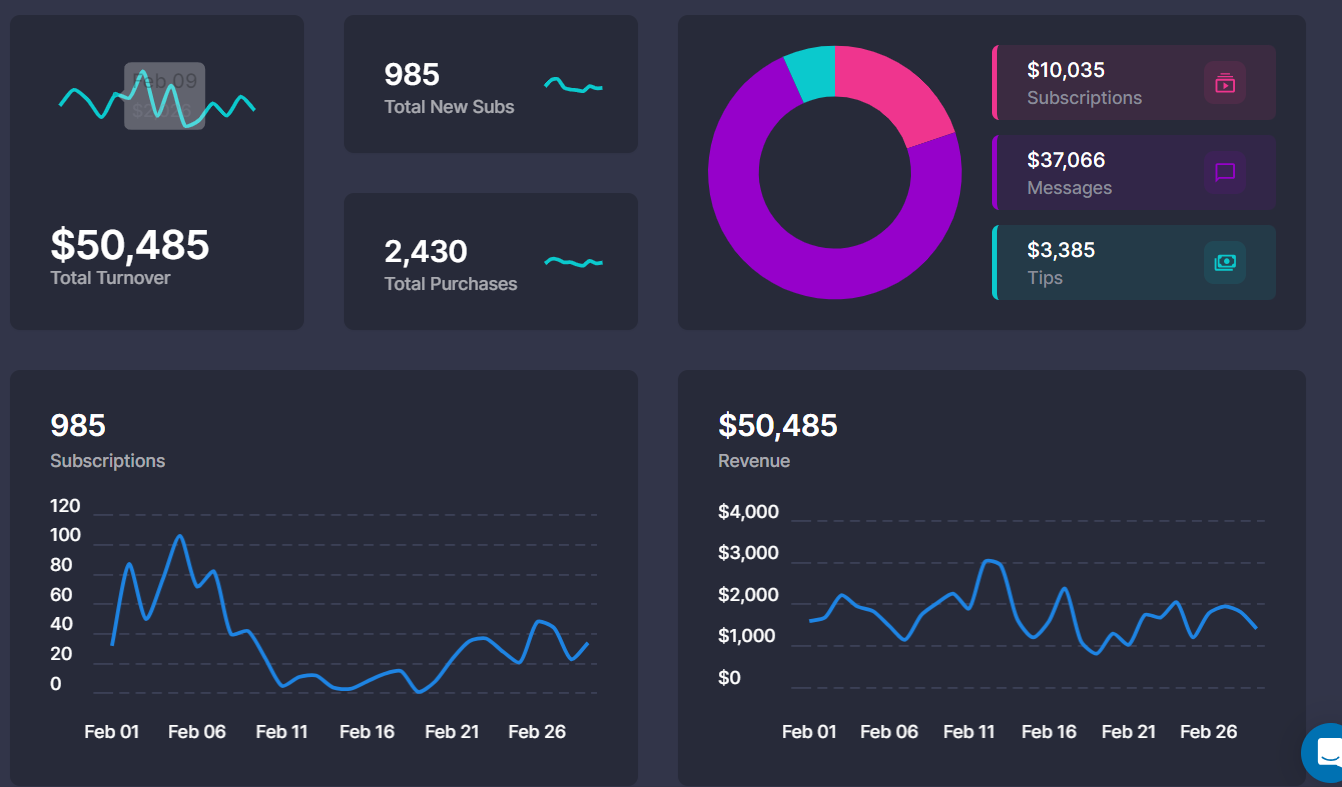Click Feb 26 on the Subscriptions chart axis
The image size is (1342, 787).
pyautogui.click(x=537, y=732)
